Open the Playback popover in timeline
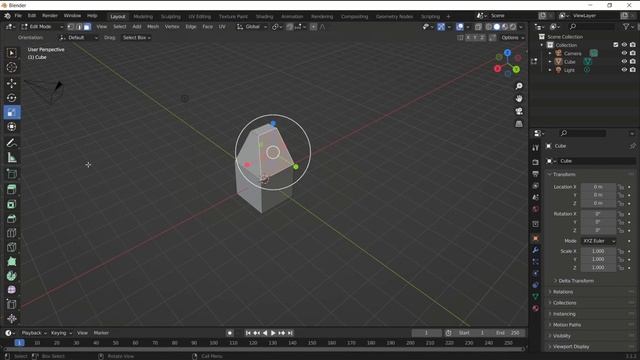640x360 pixels. [34, 333]
